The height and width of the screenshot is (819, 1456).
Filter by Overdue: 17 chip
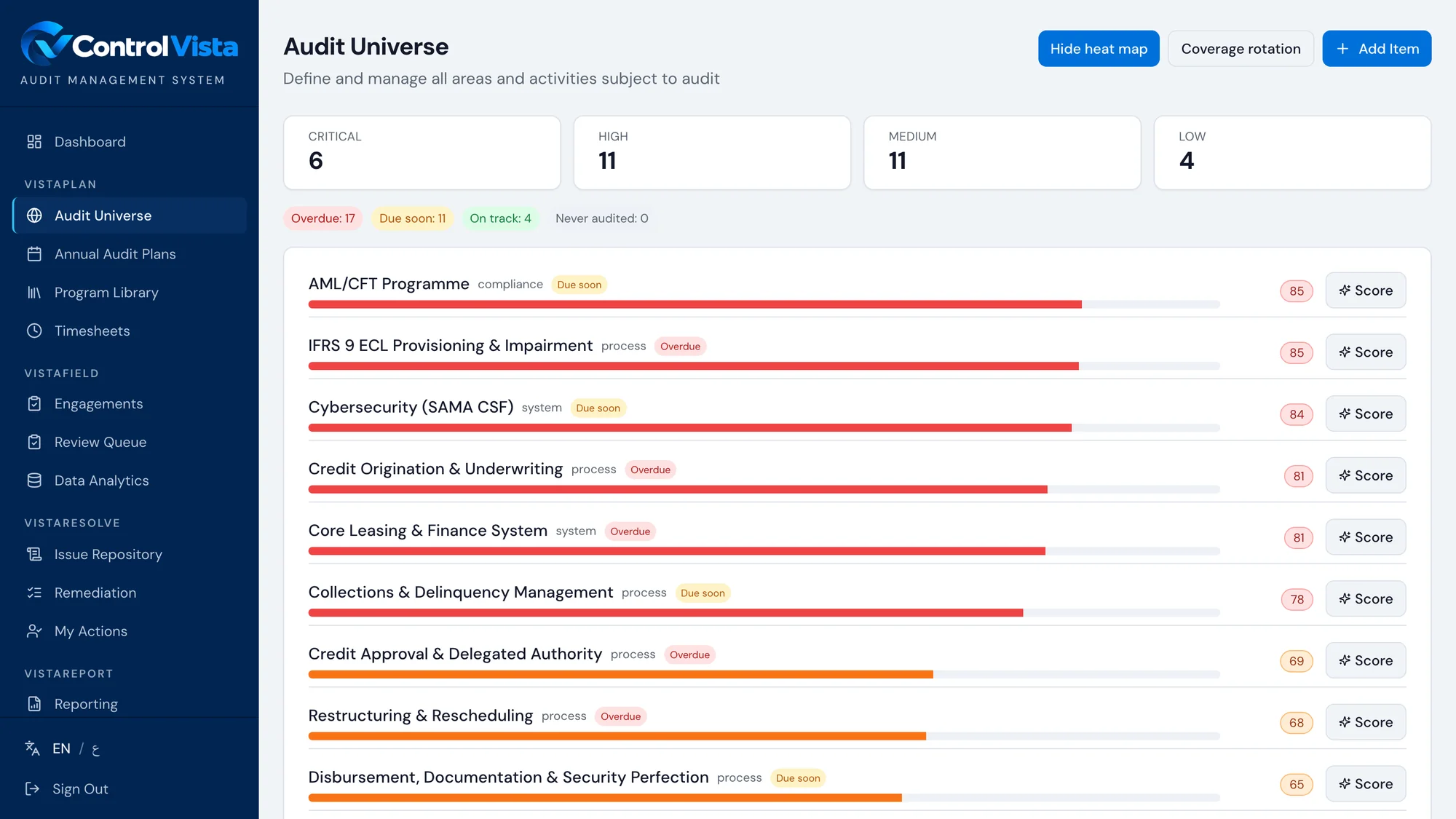click(x=323, y=218)
